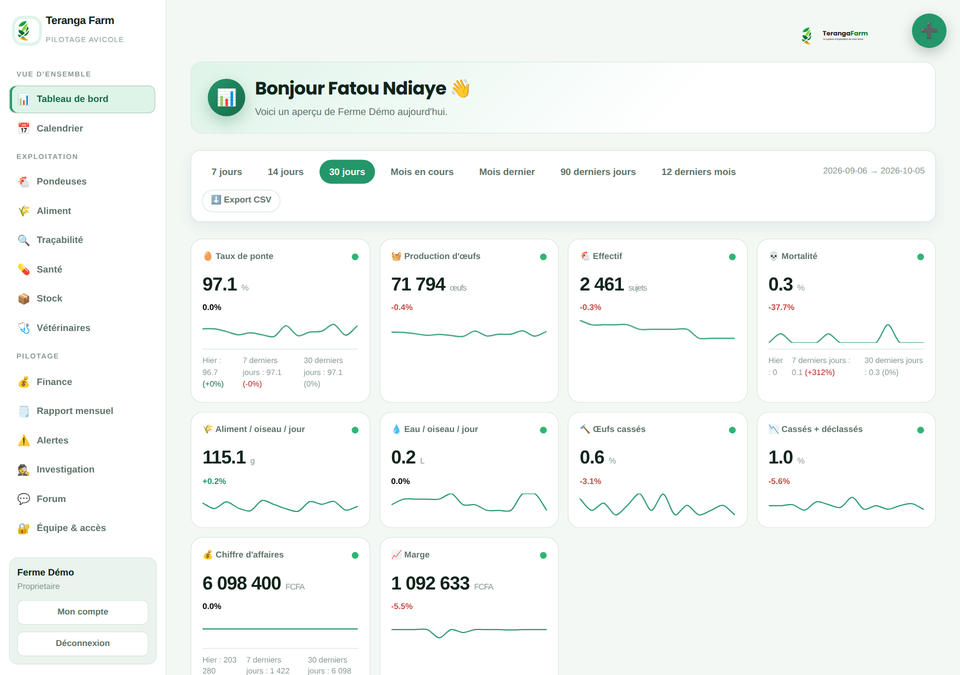
Task: Open the Pondeuses menu item
Action: point(83,181)
